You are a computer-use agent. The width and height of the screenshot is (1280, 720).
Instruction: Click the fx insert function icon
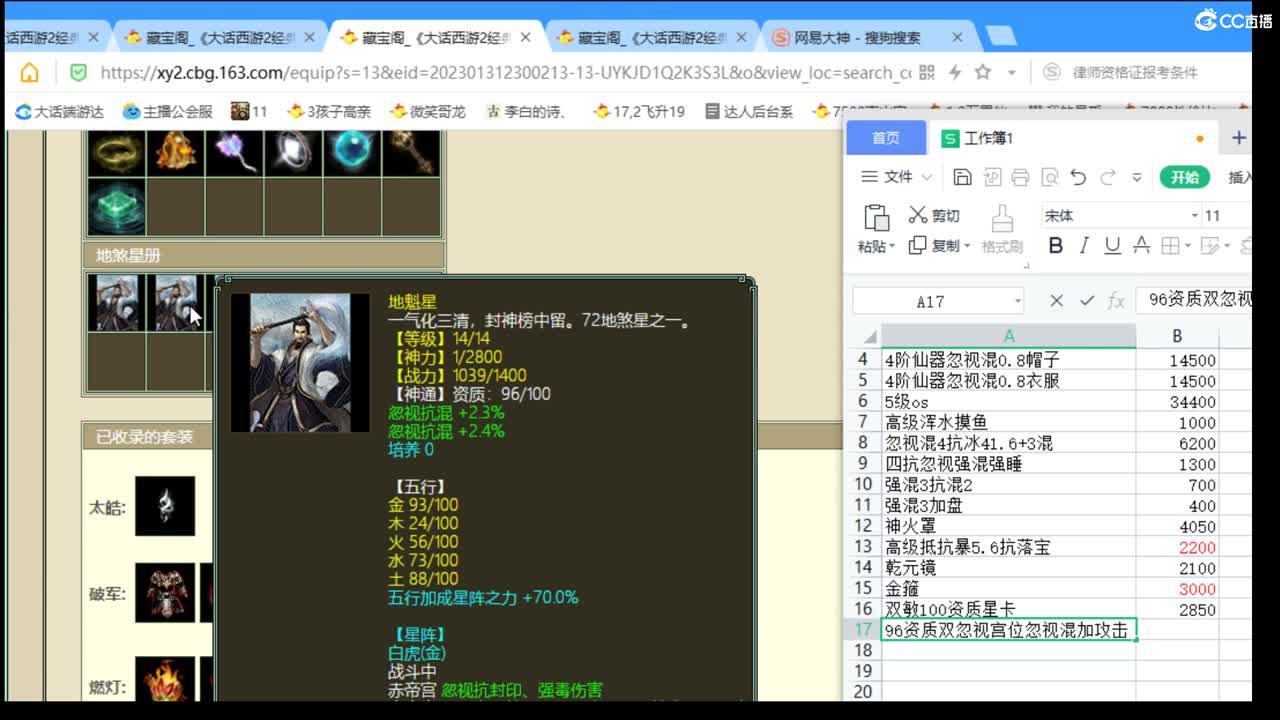pyautogui.click(x=1117, y=301)
